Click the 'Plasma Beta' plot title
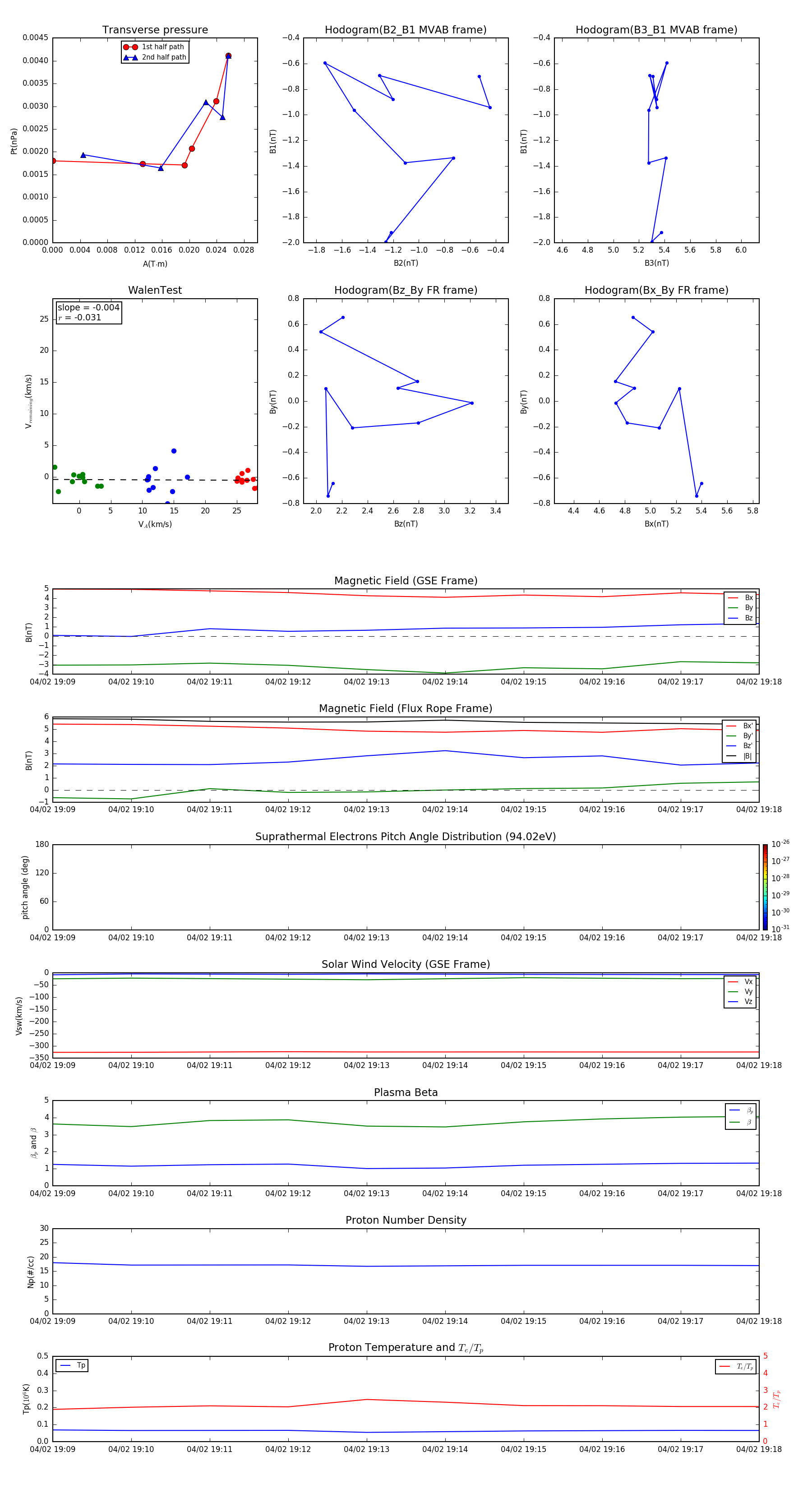 406,1093
